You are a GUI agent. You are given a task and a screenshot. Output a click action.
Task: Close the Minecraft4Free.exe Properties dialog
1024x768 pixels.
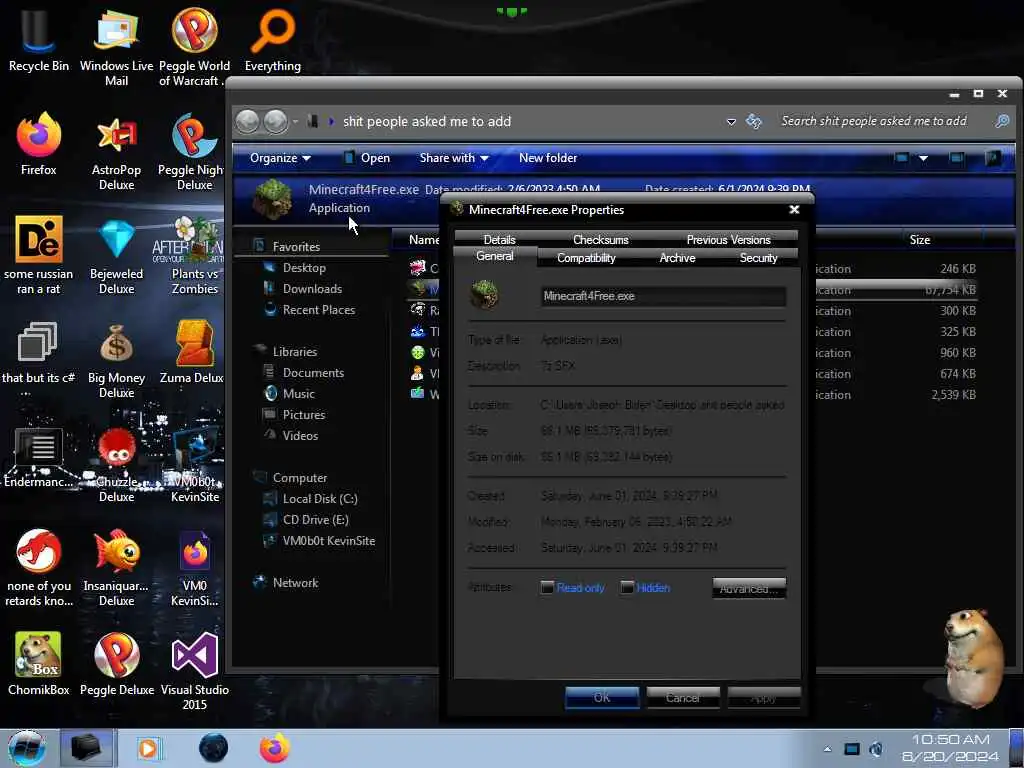[794, 210]
